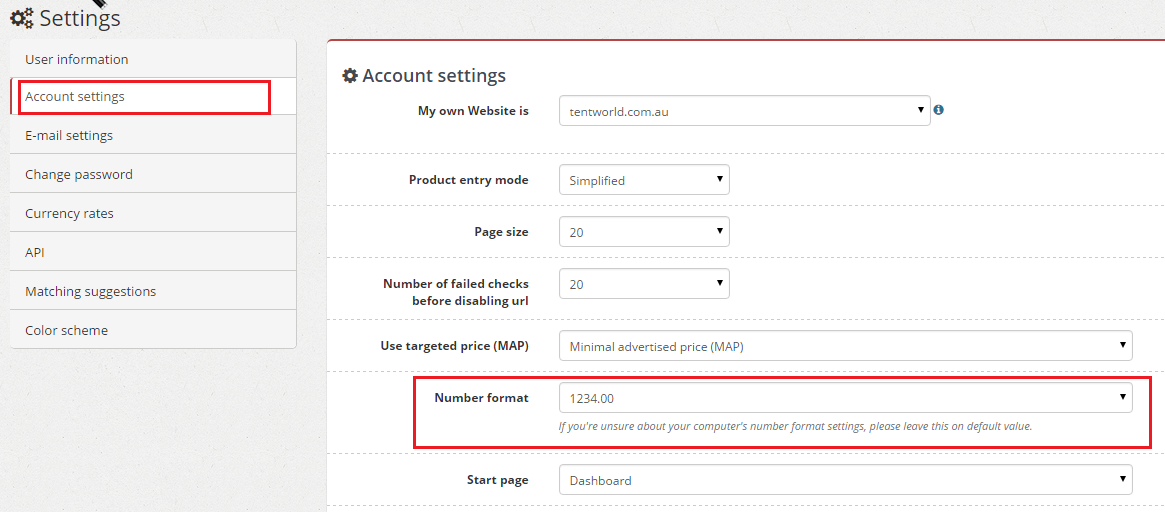Open User information settings section

click(153, 59)
